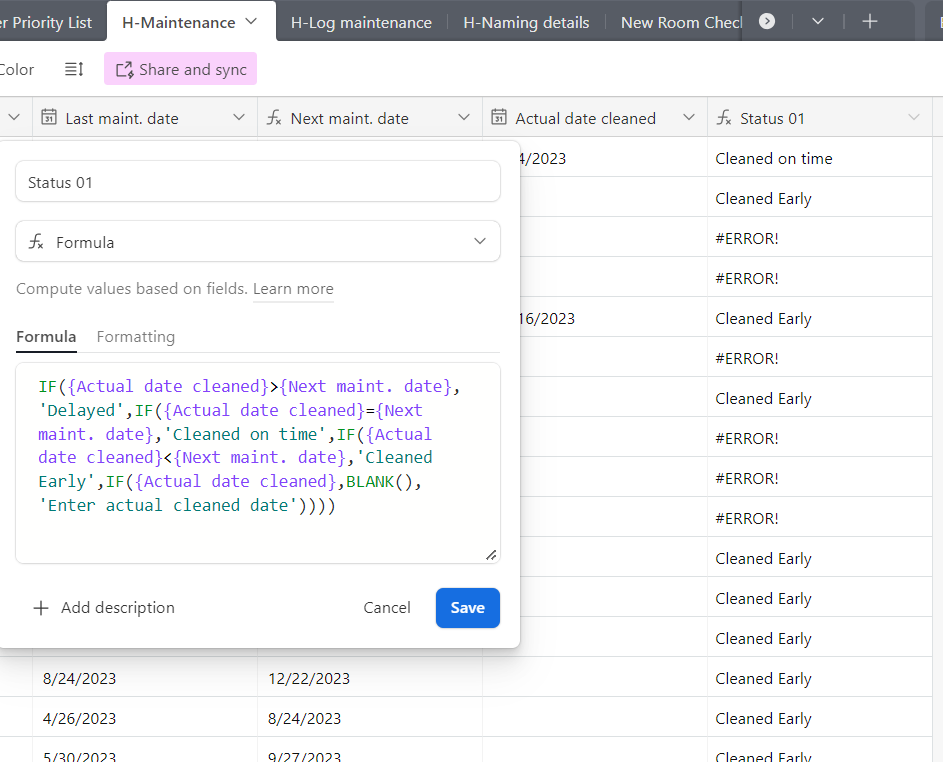
Task: Add a new table with the plus icon
Action: tap(870, 22)
